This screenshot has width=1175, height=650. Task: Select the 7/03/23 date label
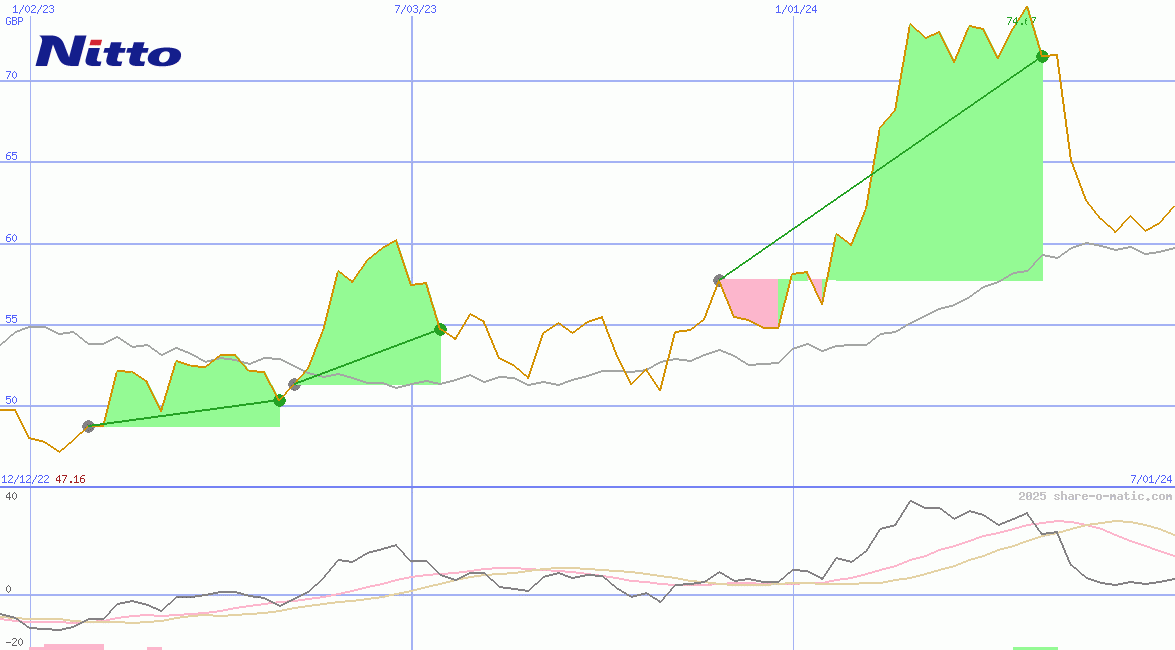[416, 9]
